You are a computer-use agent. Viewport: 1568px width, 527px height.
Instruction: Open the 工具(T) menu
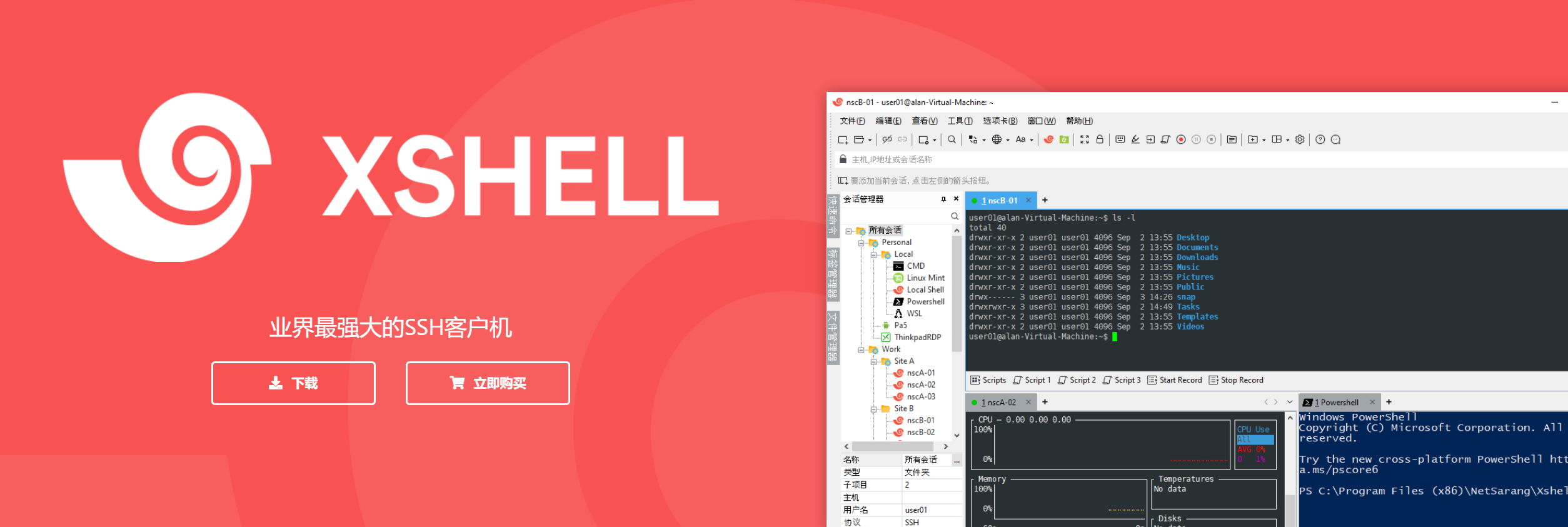pos(960,121)
